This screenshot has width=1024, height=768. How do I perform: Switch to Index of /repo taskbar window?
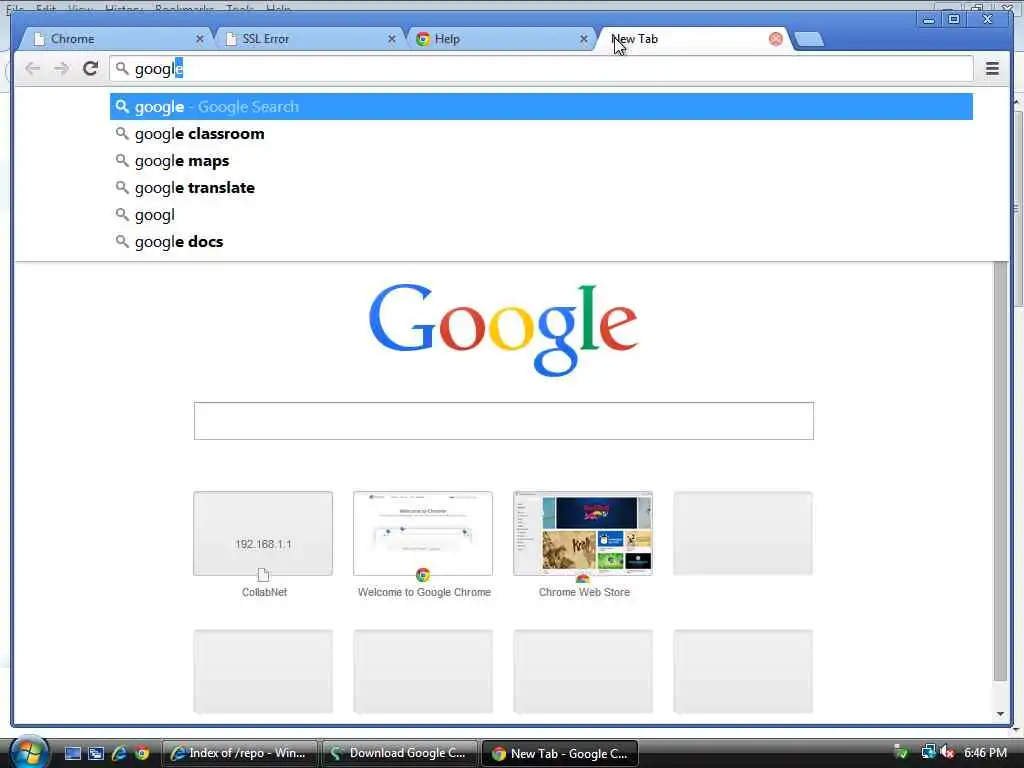tap(240, 753)
